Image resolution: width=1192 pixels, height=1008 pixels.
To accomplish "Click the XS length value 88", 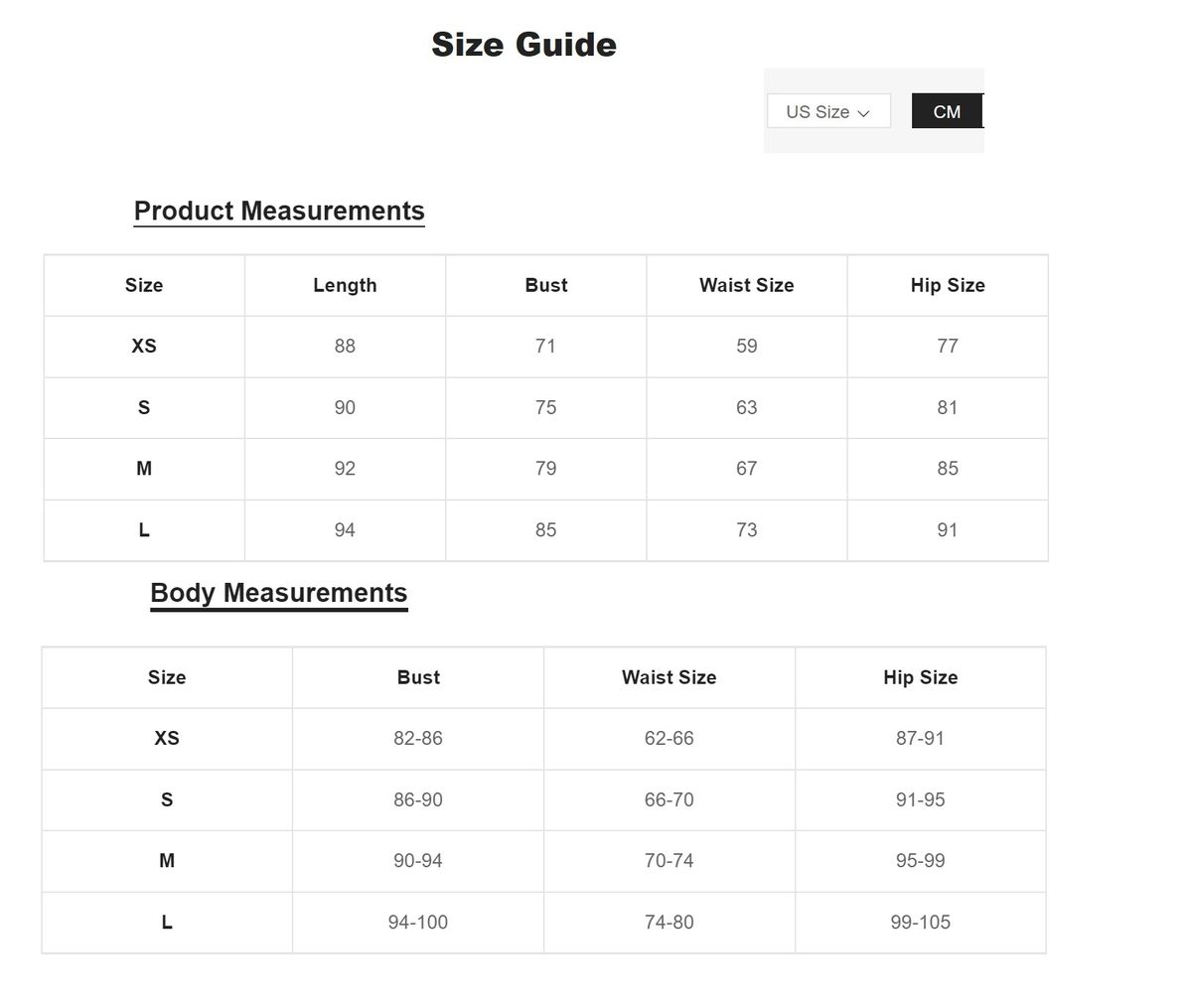I will click(x=345, y=346).
